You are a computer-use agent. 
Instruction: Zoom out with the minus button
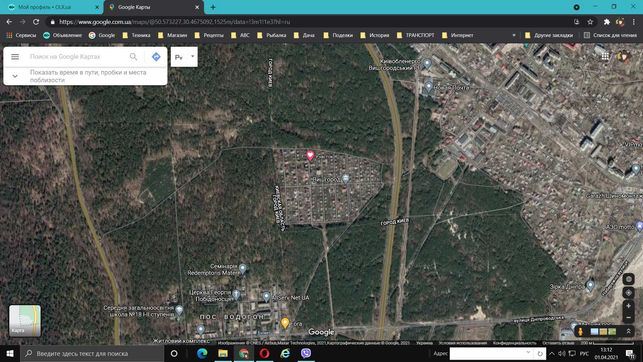click(x=628, y=317)
